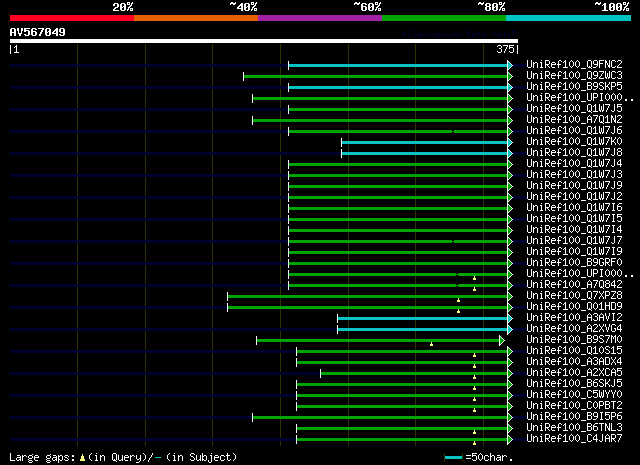
Task: Click the green ~80% legend segment
Action: 444,18
